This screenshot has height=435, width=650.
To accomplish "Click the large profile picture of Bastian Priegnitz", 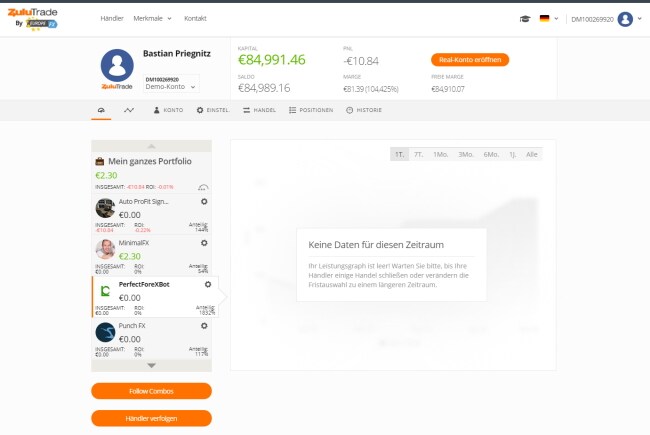I will click(x=117, y=66).
